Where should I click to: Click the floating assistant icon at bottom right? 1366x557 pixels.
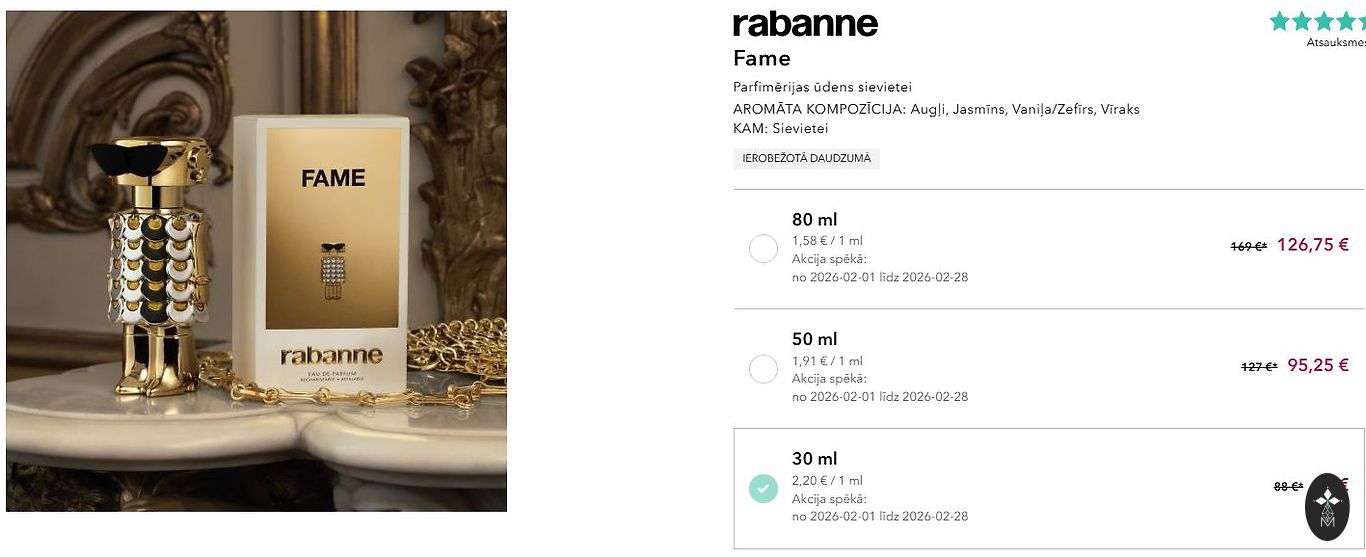click(x=1327, y=507)
